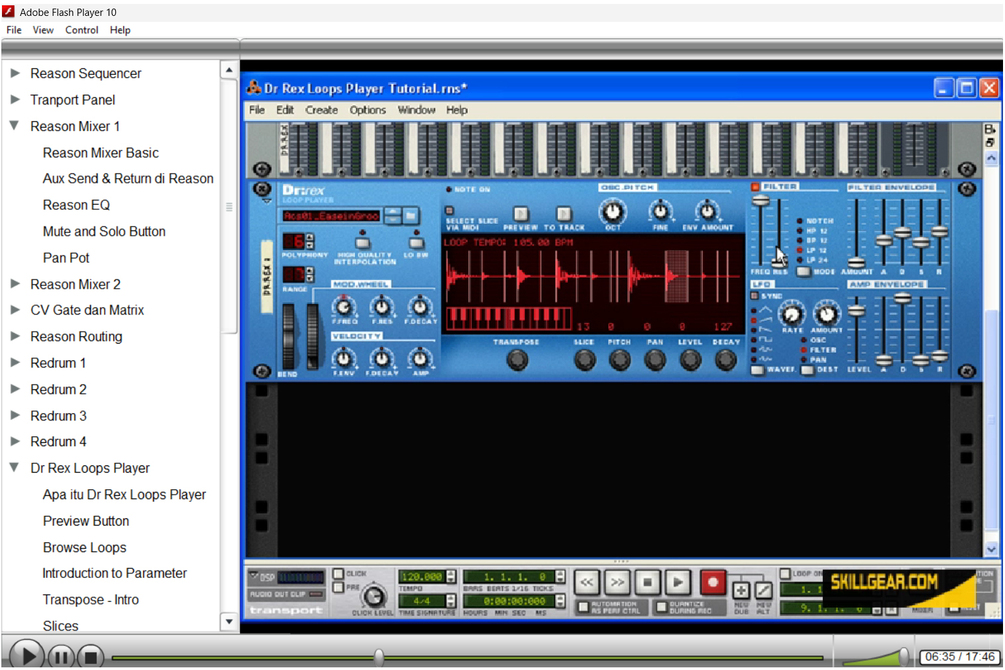Collapse the Reason Mixer 1 section
Viewport: 1005px width, 670px height.
(x=14, y=126)
